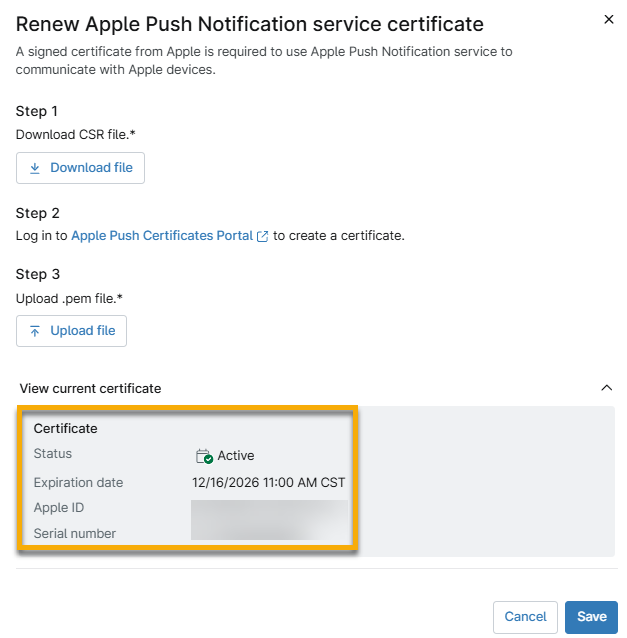Close the Renew certificate dialog

608,19
